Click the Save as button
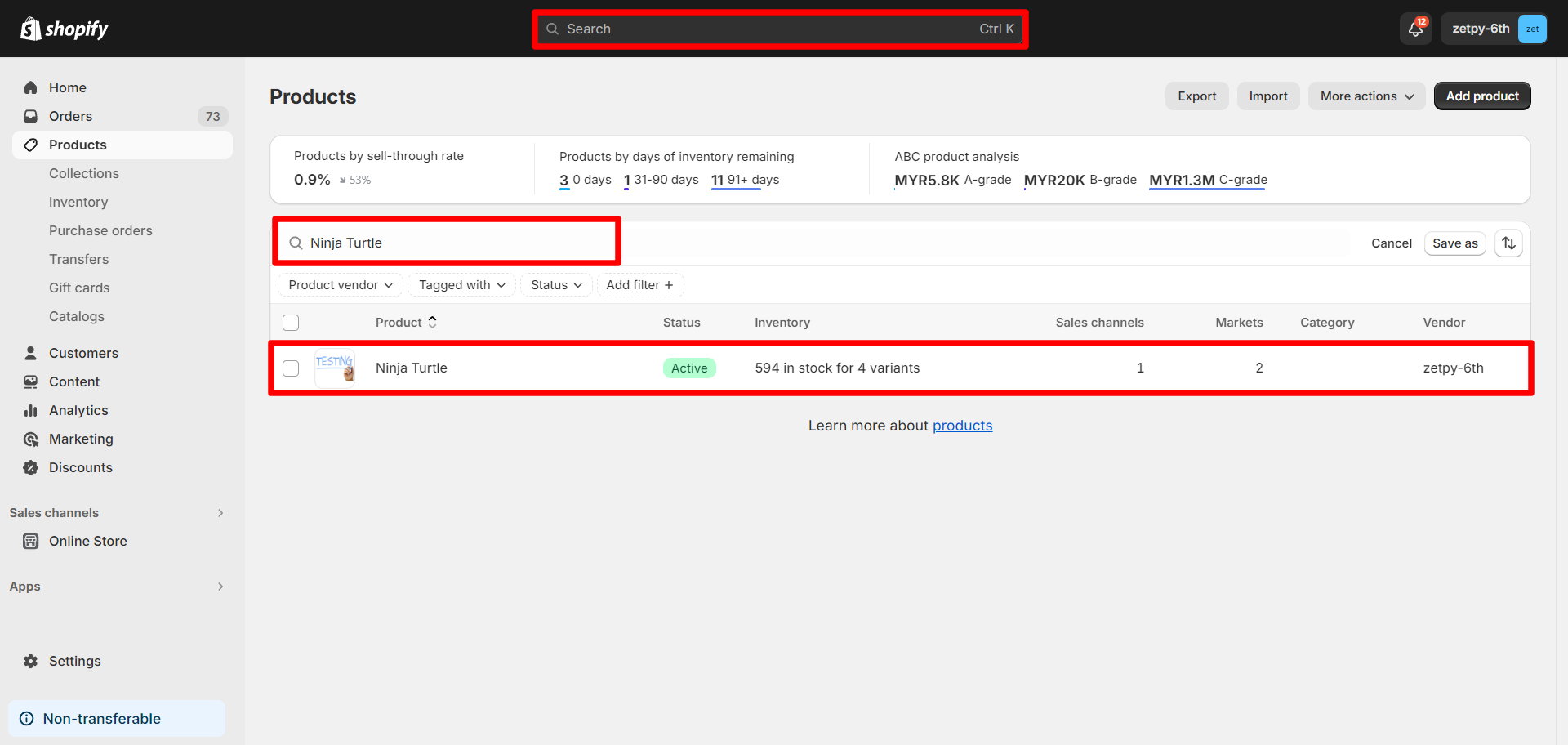The width and height of the screenshot is (1568, 745). point(1455,243)
